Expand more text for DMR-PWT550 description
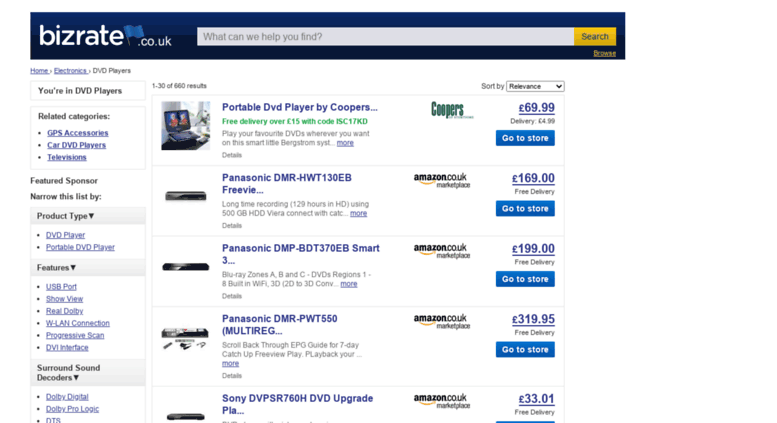777x423 pixels. pos(230,364)
